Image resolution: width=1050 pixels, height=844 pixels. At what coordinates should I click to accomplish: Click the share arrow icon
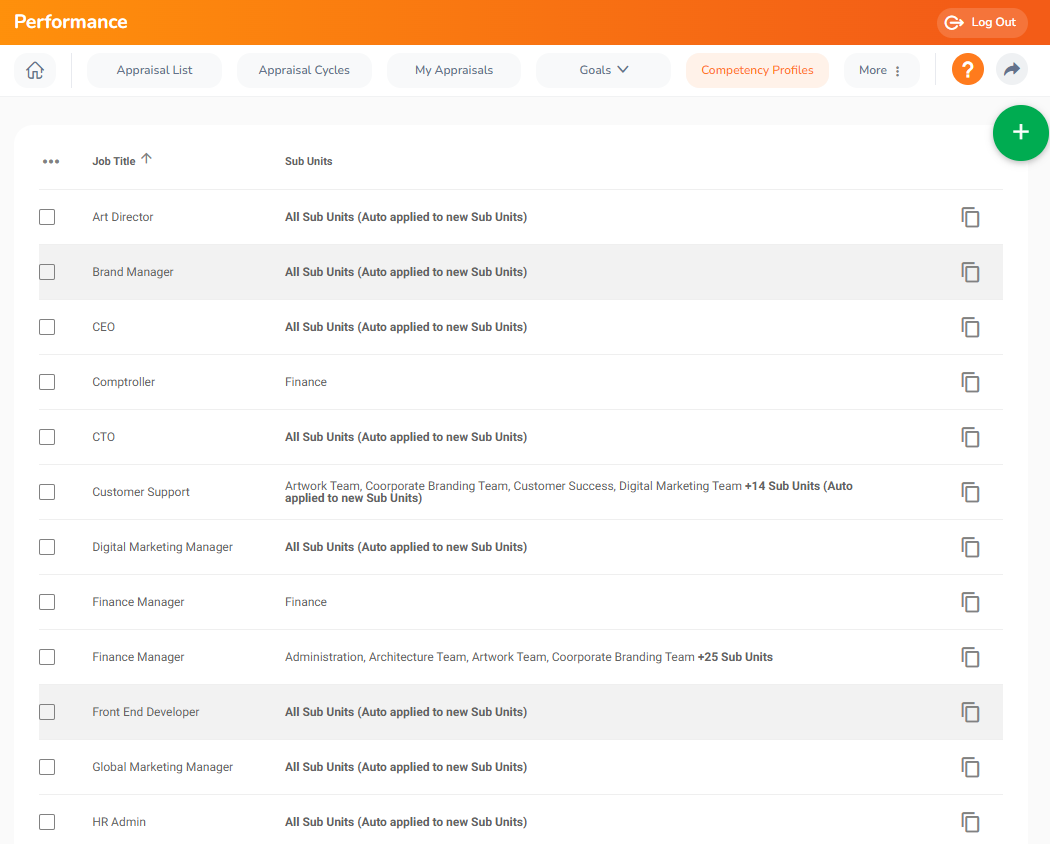[x=1012, y=70]
